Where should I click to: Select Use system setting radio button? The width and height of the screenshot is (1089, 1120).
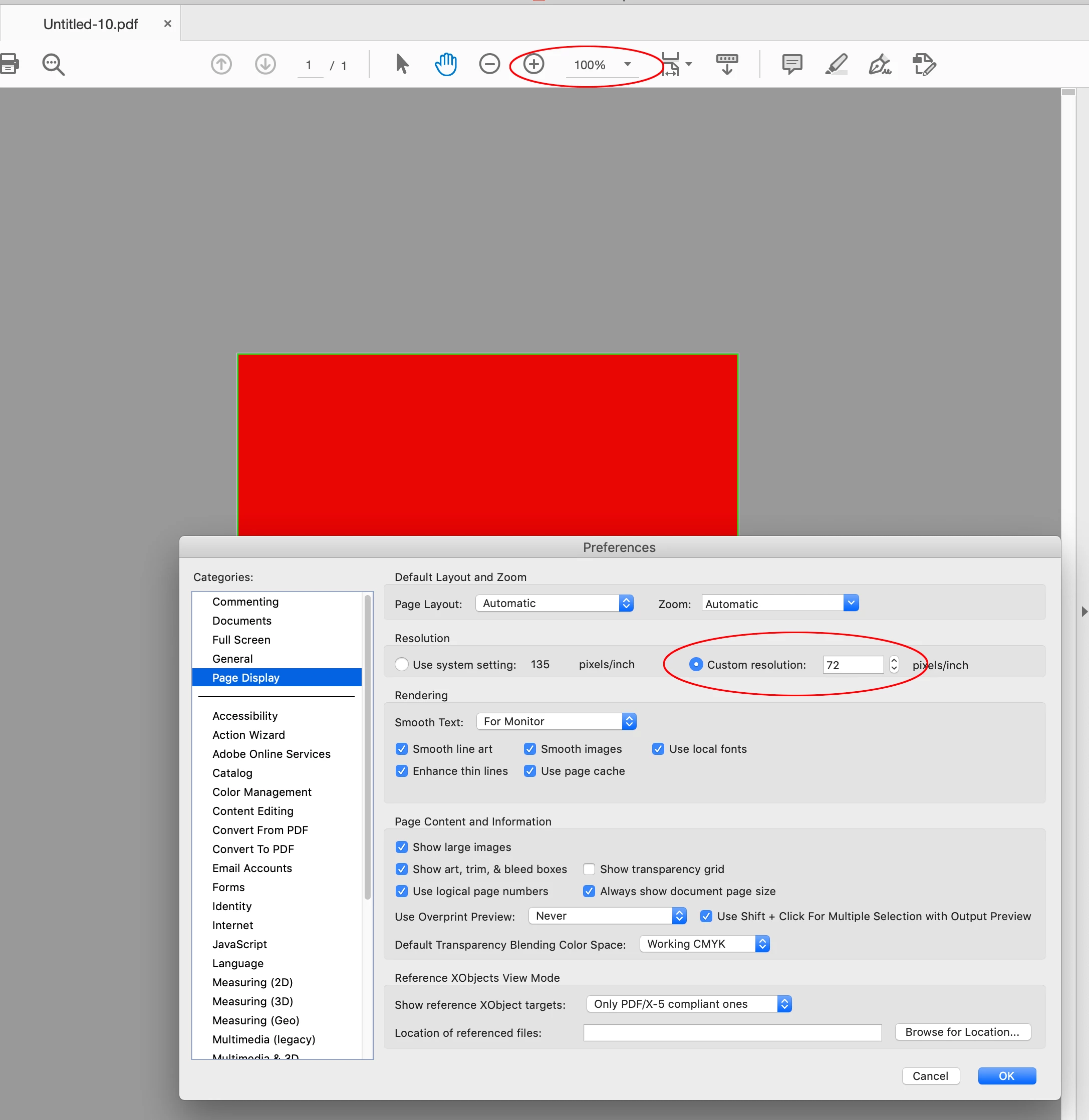402,664
